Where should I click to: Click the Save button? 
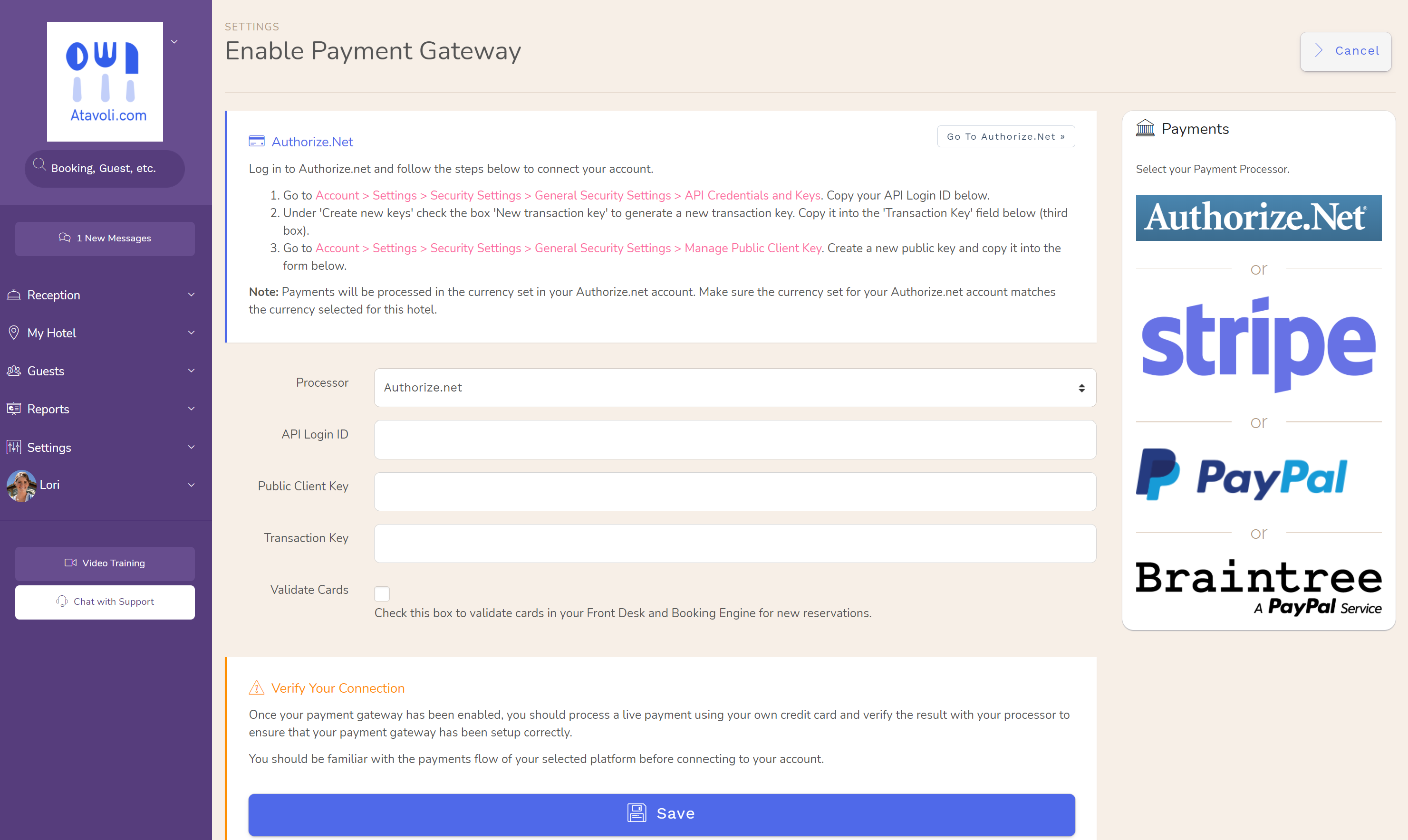[662, 811]
